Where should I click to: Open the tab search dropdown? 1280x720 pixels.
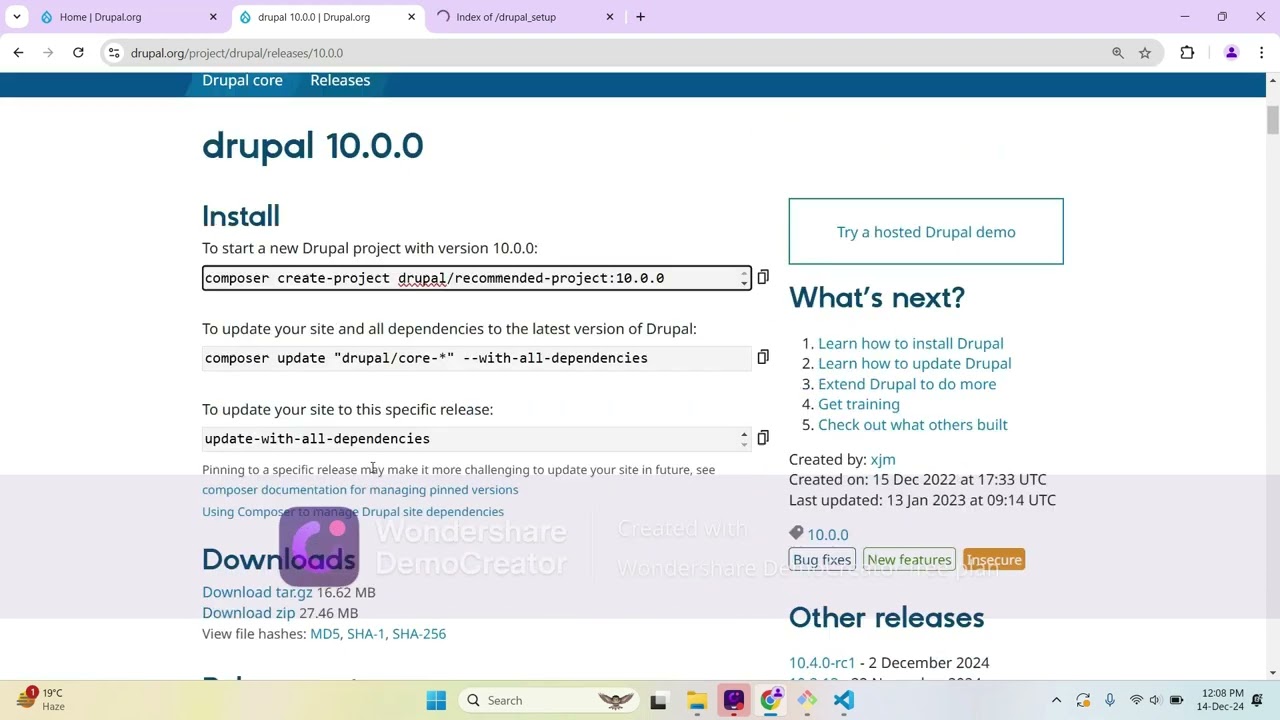tap(17, 17)
